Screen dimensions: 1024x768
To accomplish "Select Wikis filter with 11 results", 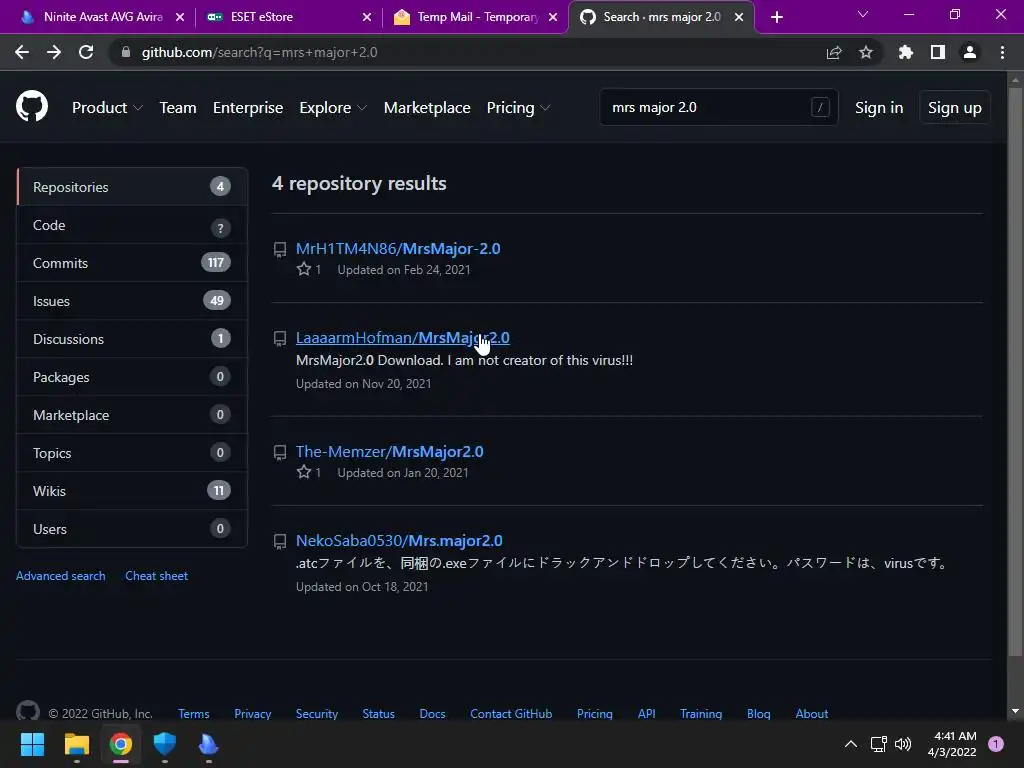I will tap(132, 491).
